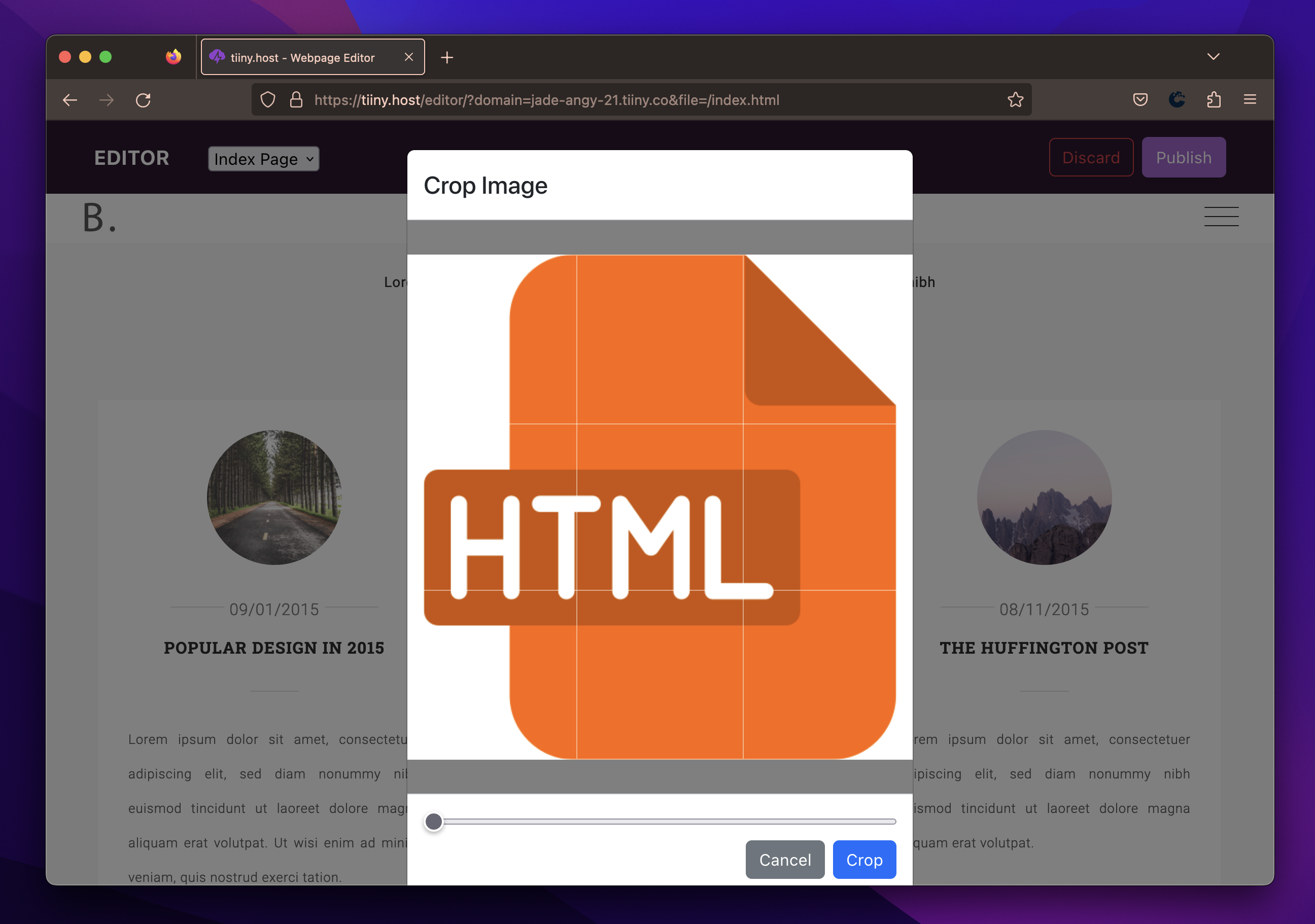This screenshot has height=924, width=1315.
Task: Click the 09/01/2015 date text
Action: coord(274,609)
